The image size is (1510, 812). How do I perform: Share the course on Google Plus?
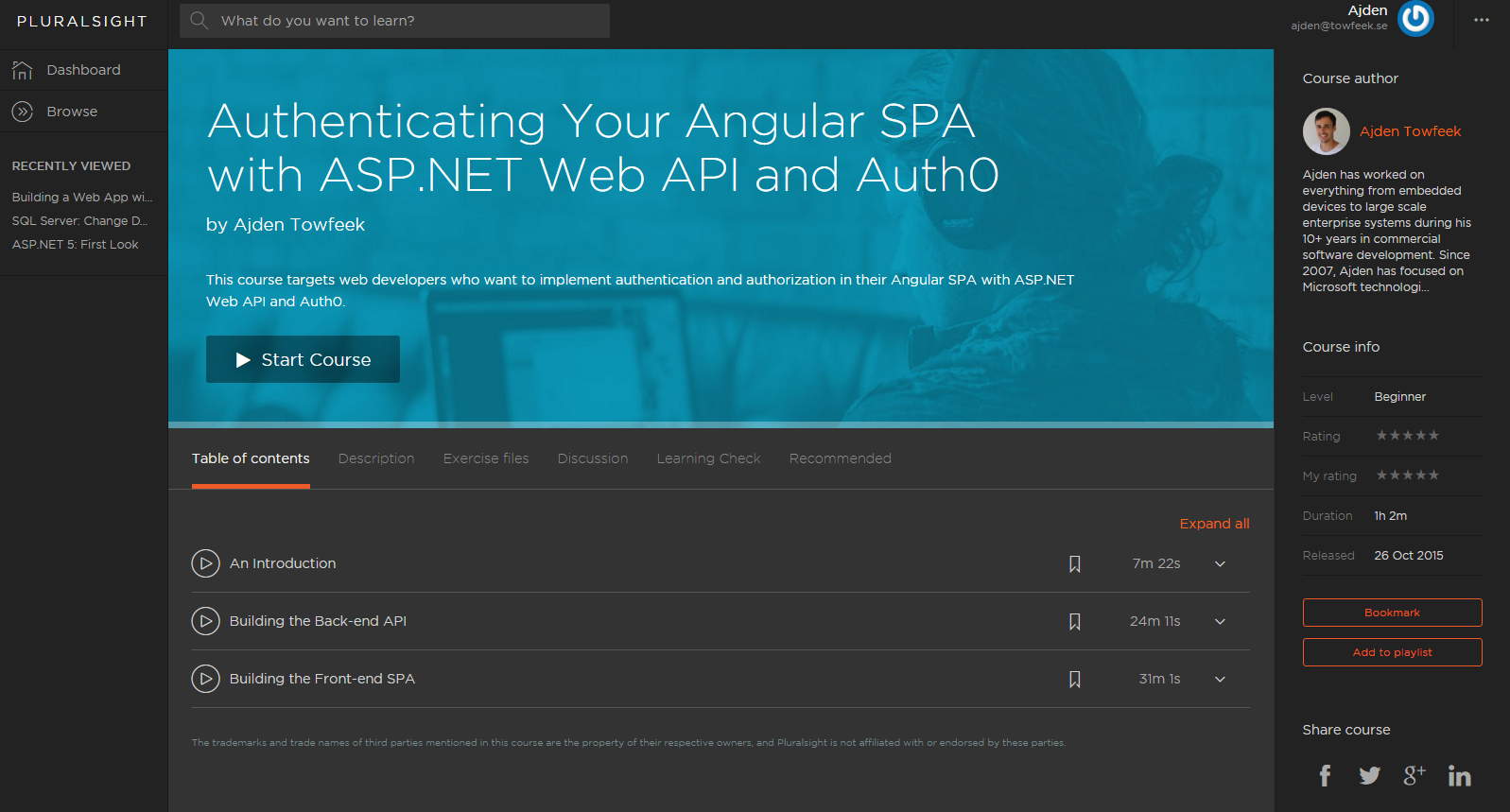[x=1414, y=775]
